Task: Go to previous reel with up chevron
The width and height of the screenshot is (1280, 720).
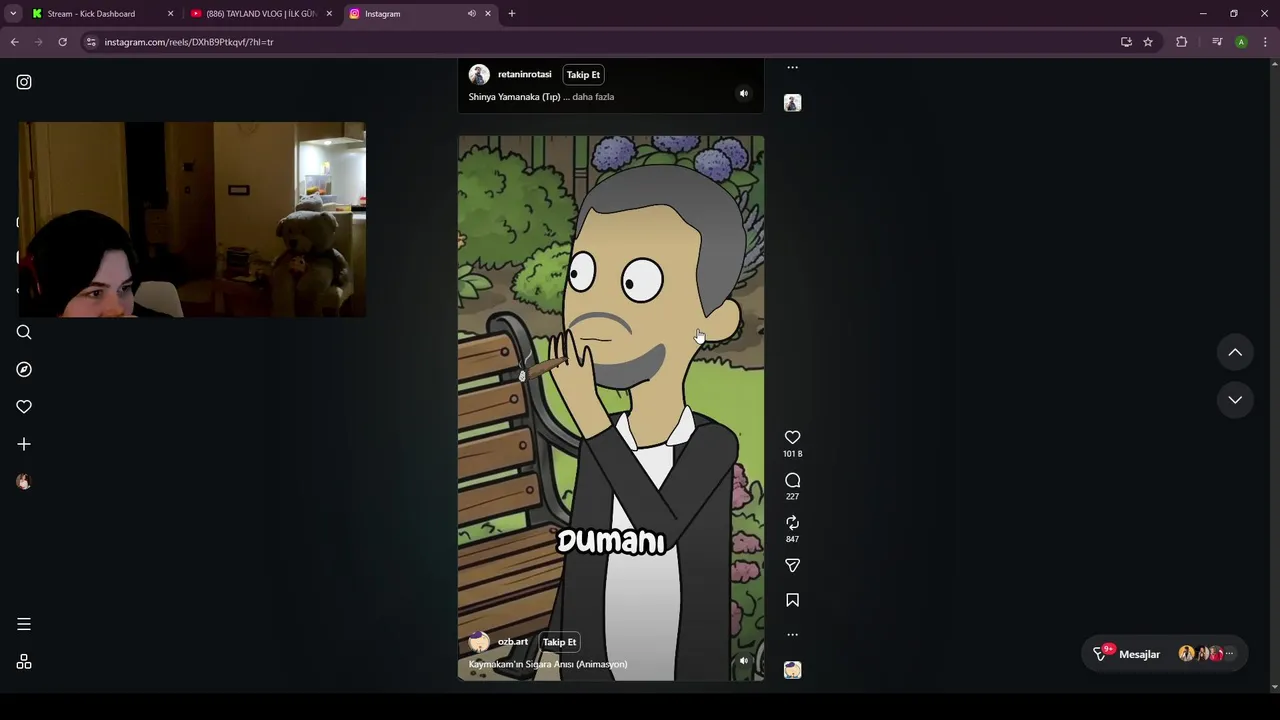Action: point(1235,352)
